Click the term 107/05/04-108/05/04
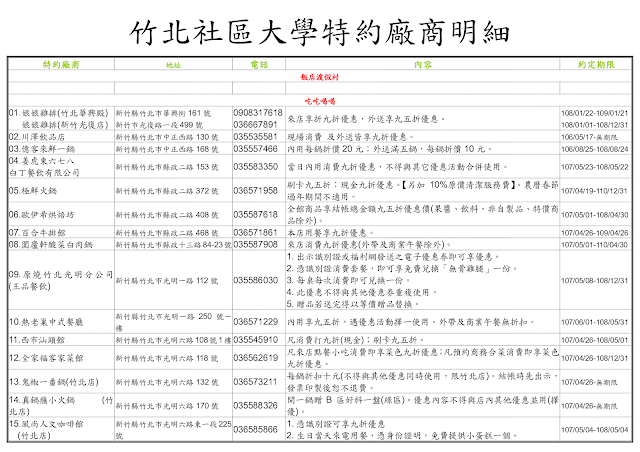Screen dimensions: 640x452 595,430
